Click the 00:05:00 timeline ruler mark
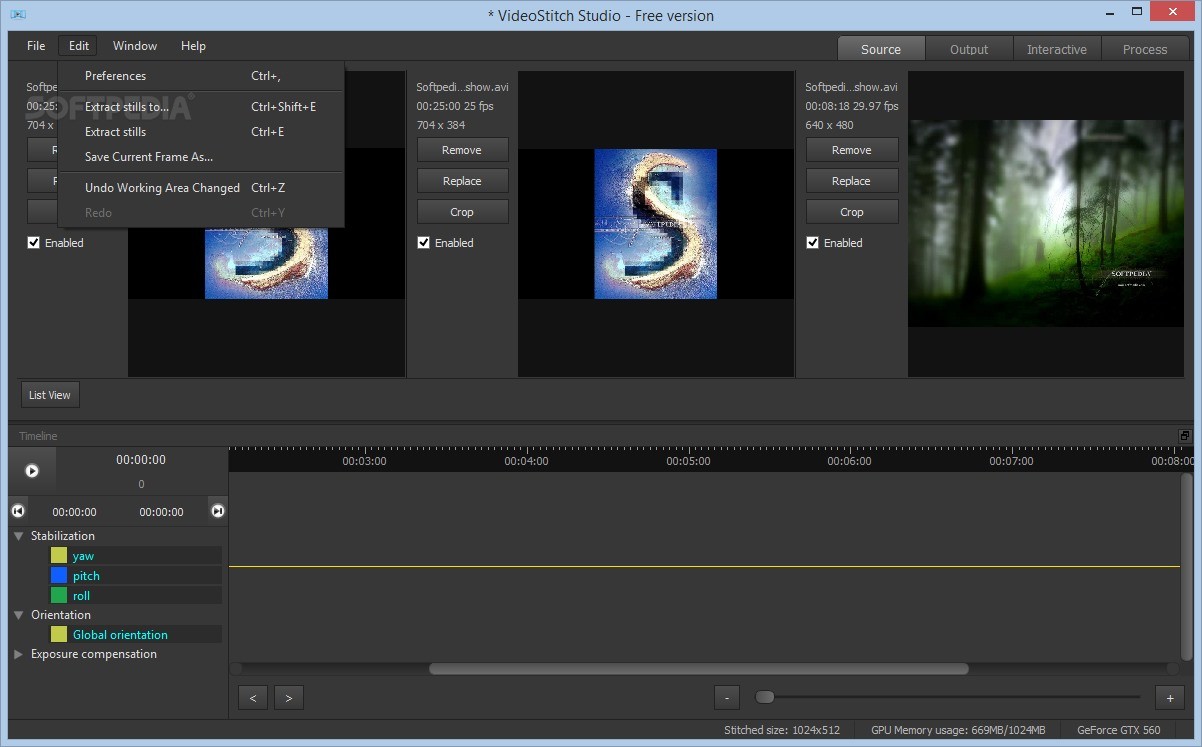Screen dimensions: 1202x747 click(688, 462)
